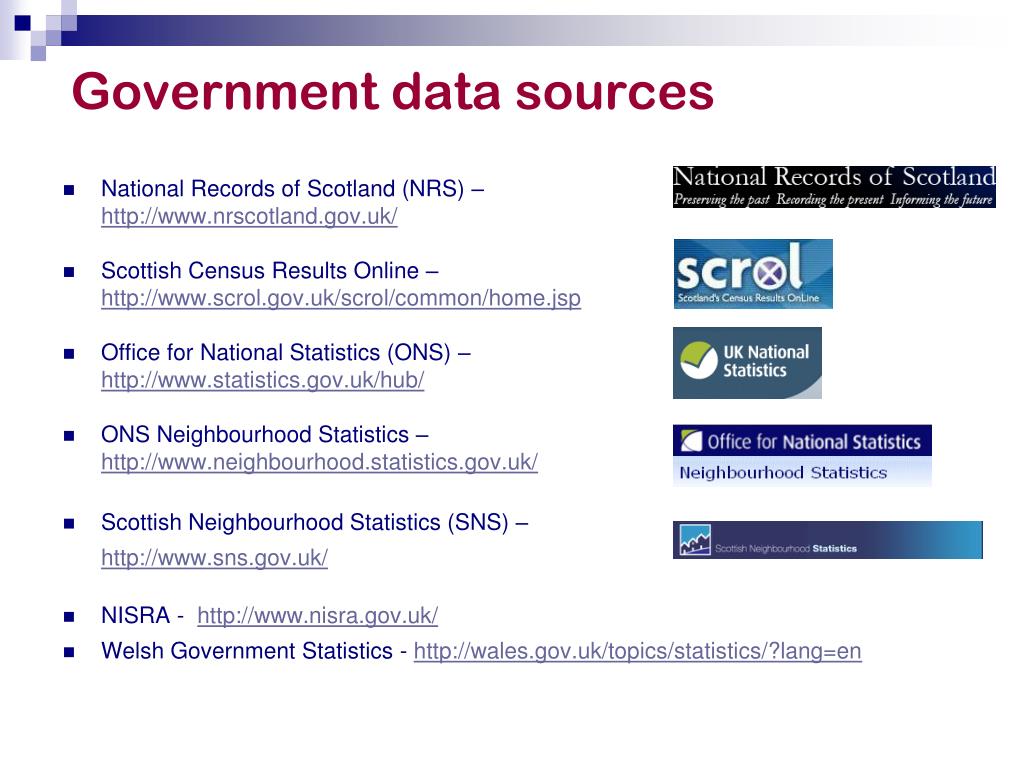This screenshot has height=768, width=1024.
Task: Open the sns.gov.uk hyperlink
Action: [x=214, y=558]
